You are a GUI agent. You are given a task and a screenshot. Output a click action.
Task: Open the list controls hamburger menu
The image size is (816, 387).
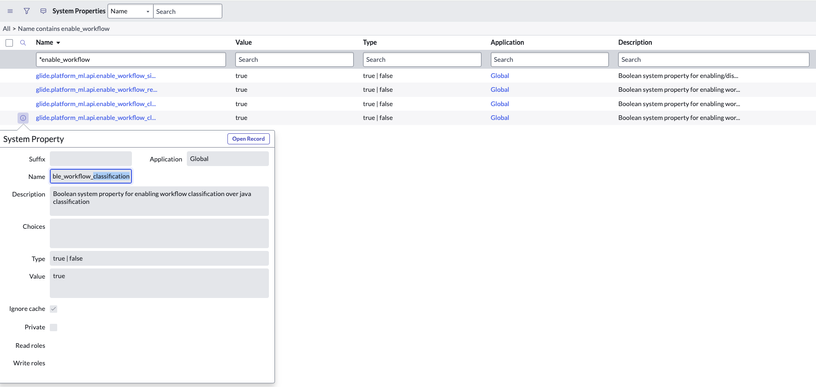(10, 11)
